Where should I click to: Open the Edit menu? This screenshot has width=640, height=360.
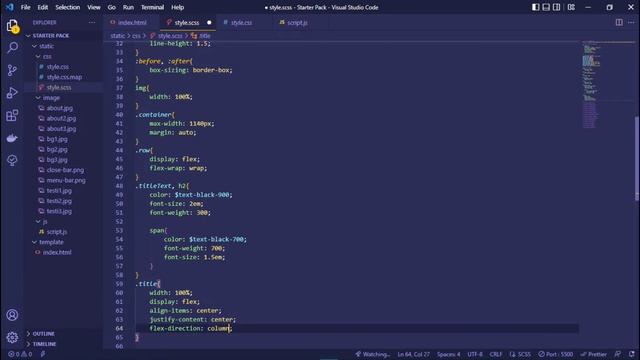[42, 7]
